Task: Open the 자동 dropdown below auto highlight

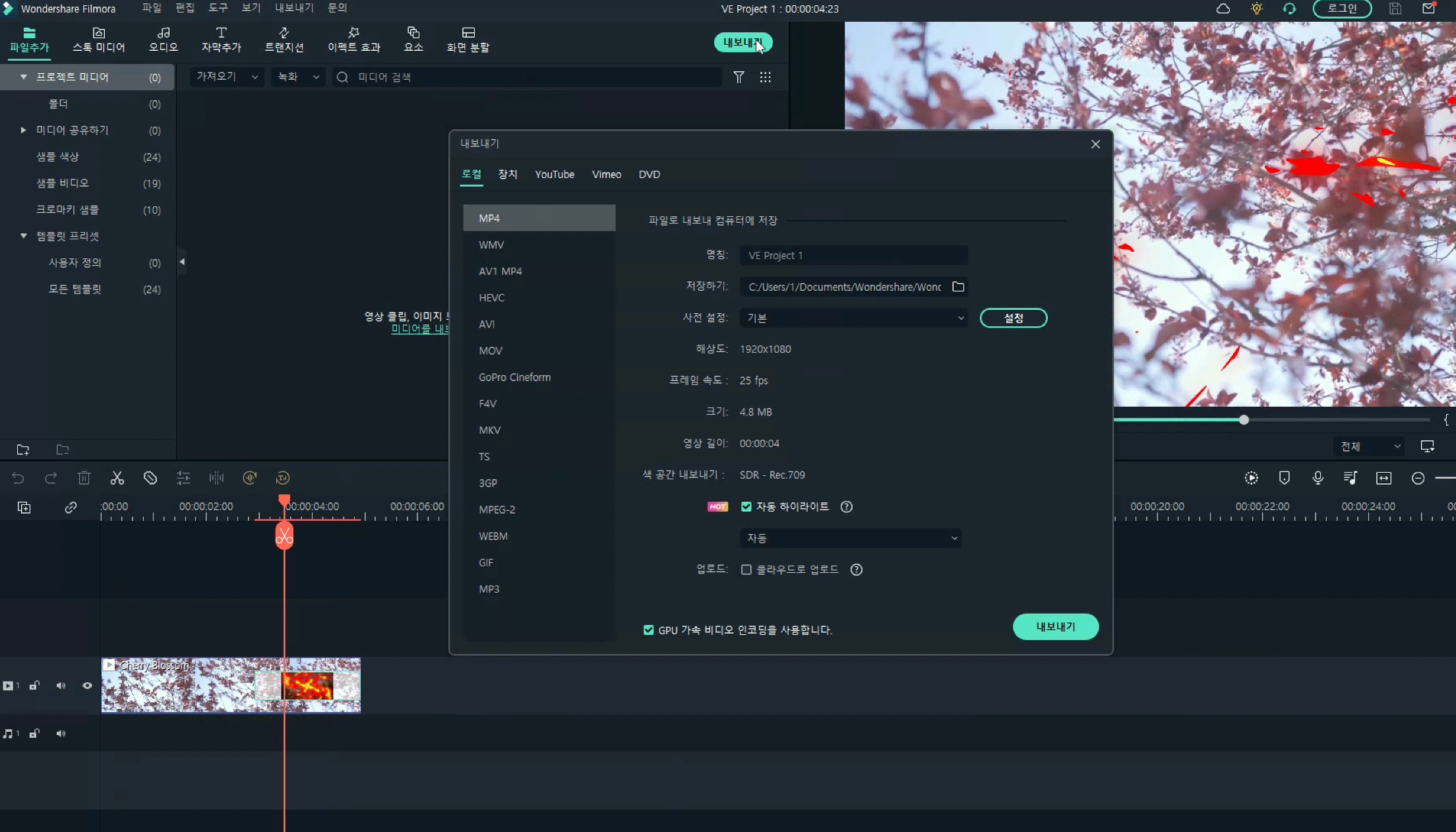Action: pyautogui.click(x=850, y=538)
